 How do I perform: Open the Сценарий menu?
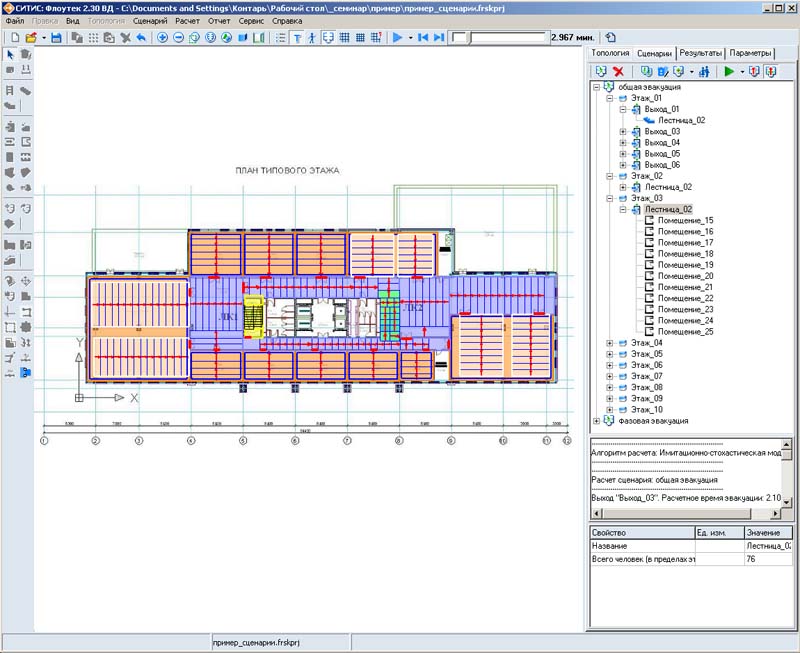tap(150, 20)
